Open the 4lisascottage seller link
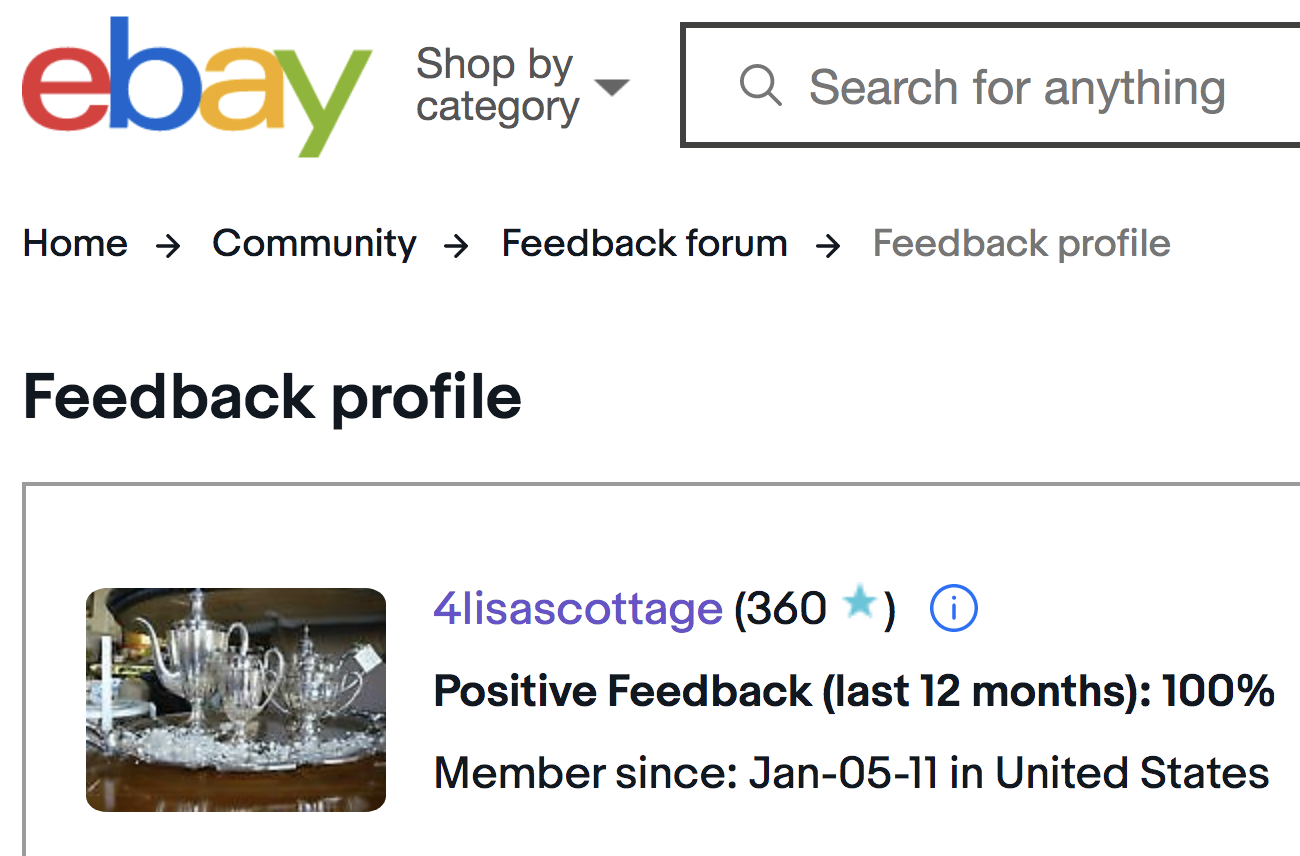 point(577,608)
